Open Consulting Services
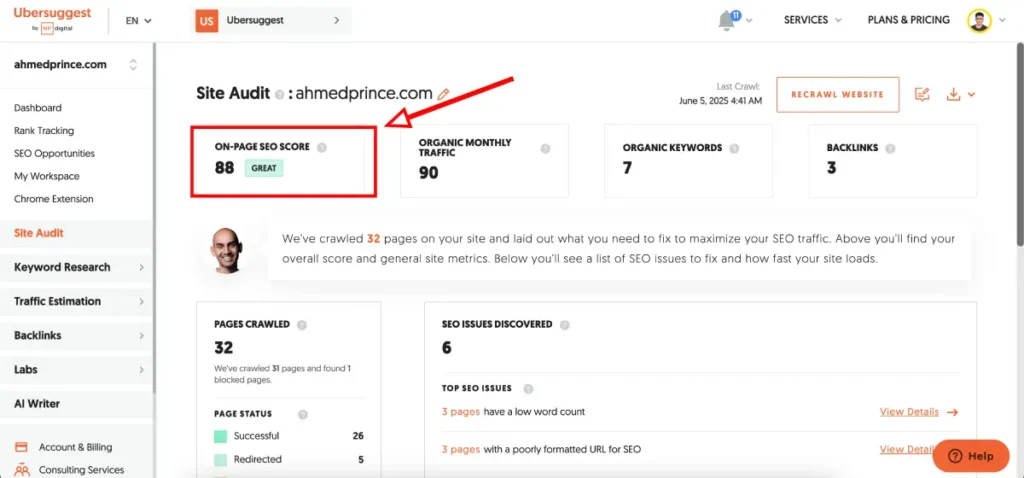Image resolution: width=1024 pixels, height=478 pixels. (x=81, y=470)
